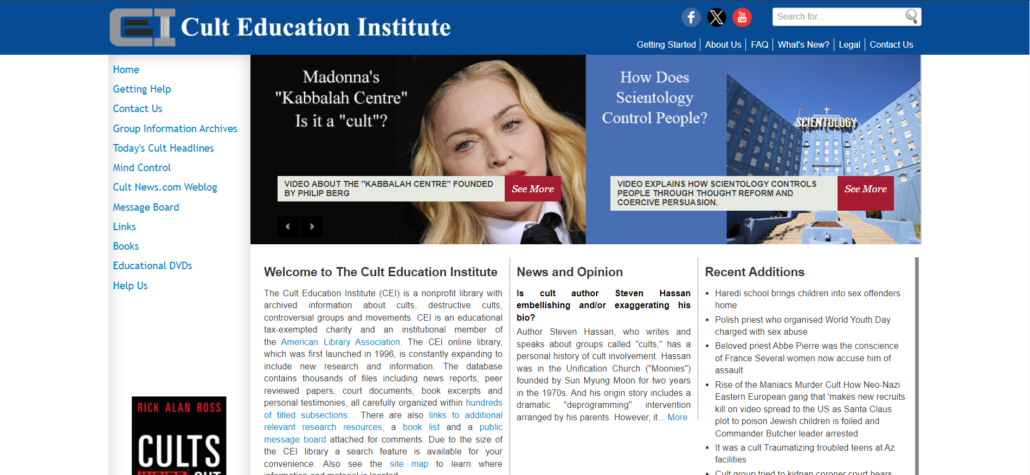The image size is (1030, 475).
Task: Open 'Haredi school brings children' item
Action: [807, 299]
